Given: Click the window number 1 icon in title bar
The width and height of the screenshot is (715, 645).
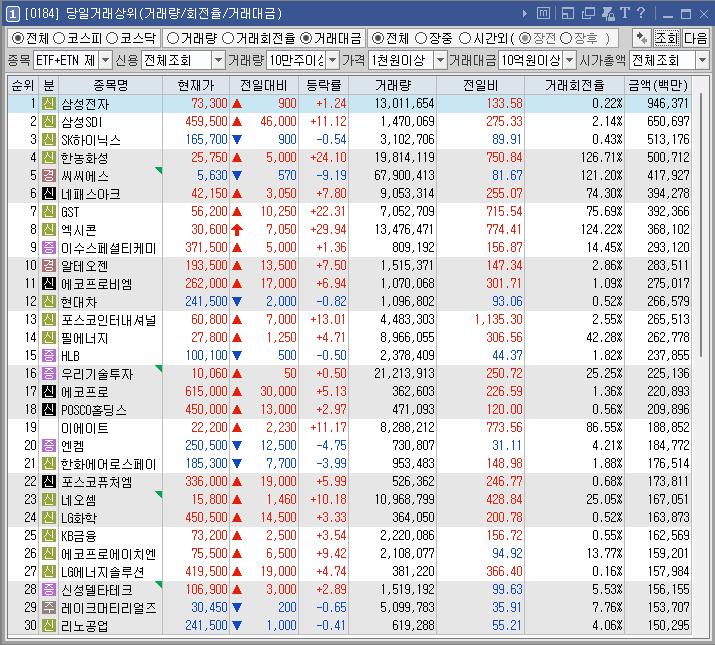Looking at the screenshot, I should tap(12, 14).
